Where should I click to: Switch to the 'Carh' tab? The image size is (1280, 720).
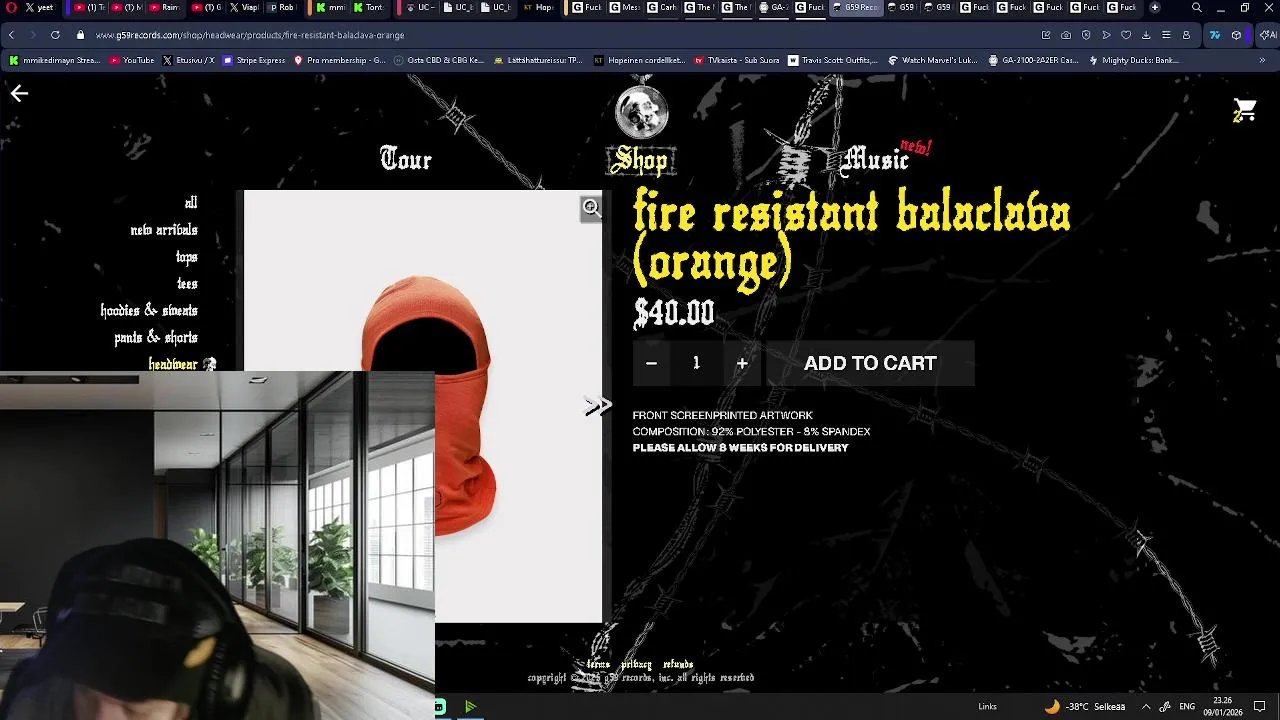click(662, 8)
